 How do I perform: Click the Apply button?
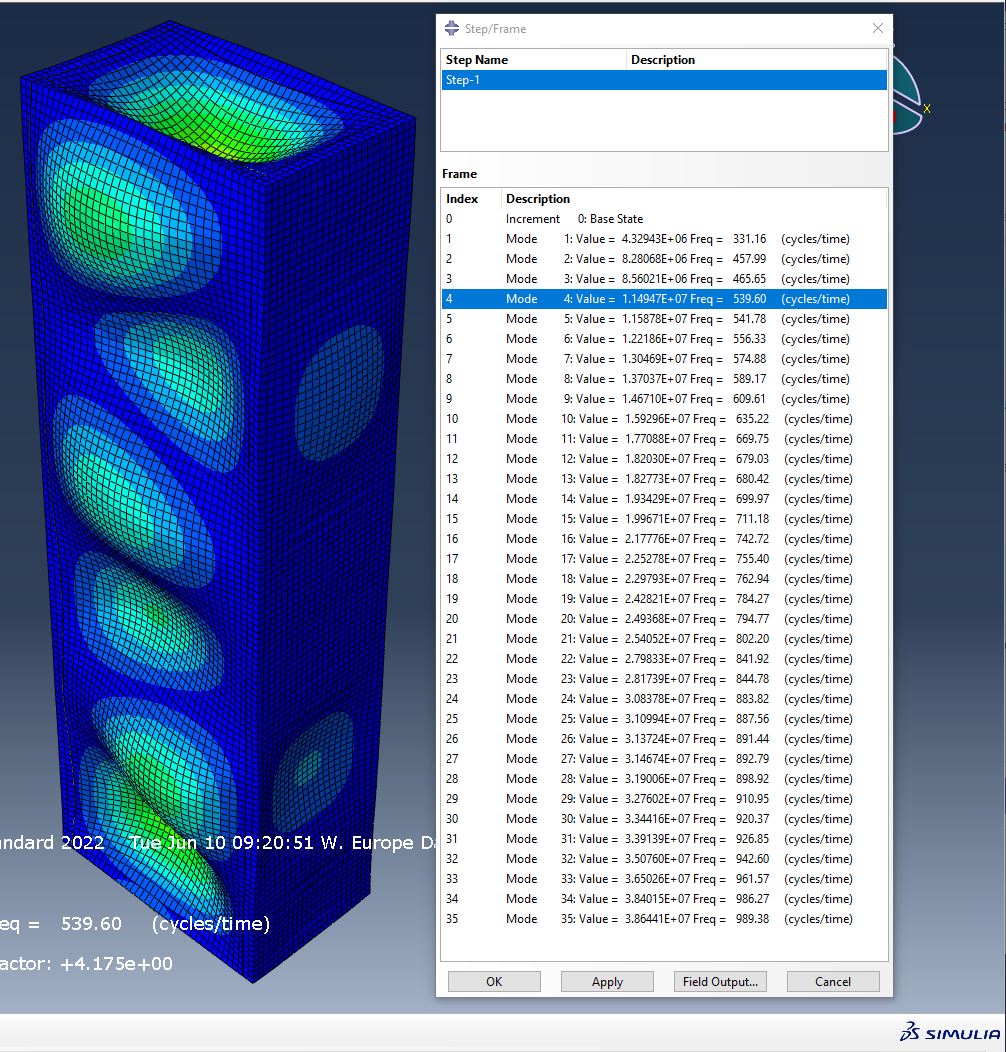(x=607, y=982)
